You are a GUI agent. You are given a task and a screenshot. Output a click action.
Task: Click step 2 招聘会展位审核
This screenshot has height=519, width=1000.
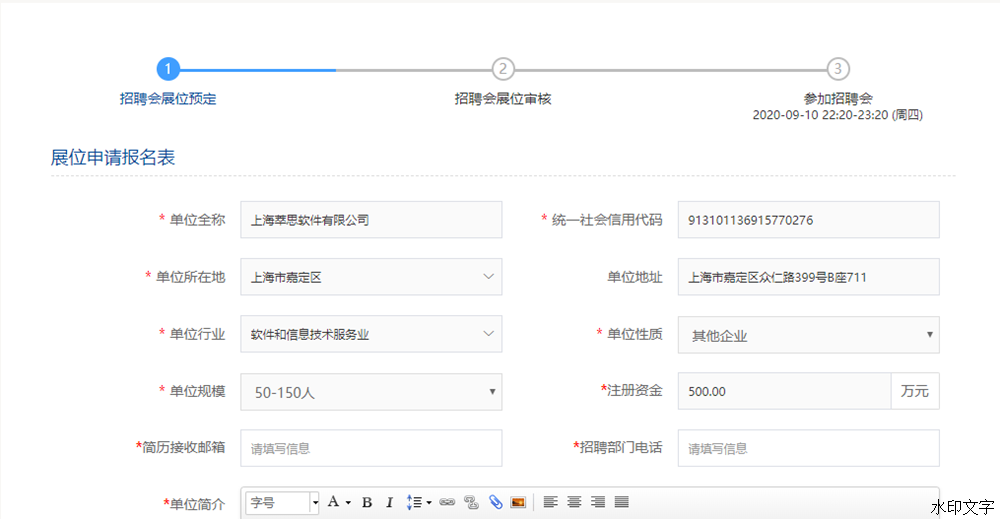coord(503,69)
